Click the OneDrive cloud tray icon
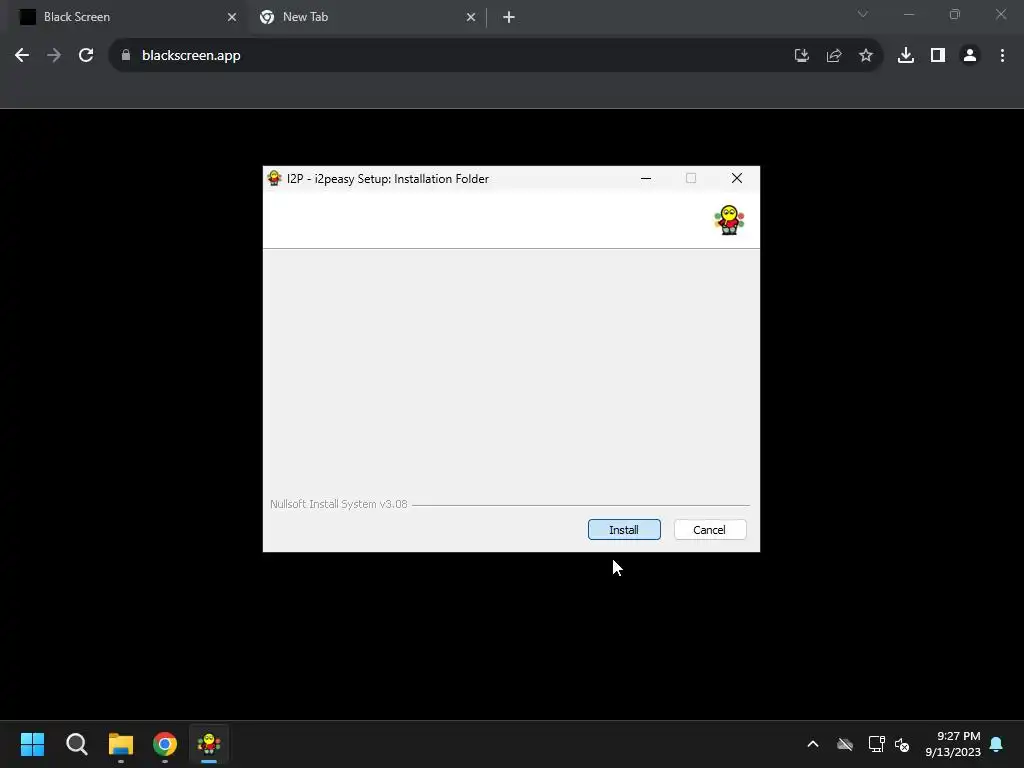The image size is (1024, 768). click(845, 744)
